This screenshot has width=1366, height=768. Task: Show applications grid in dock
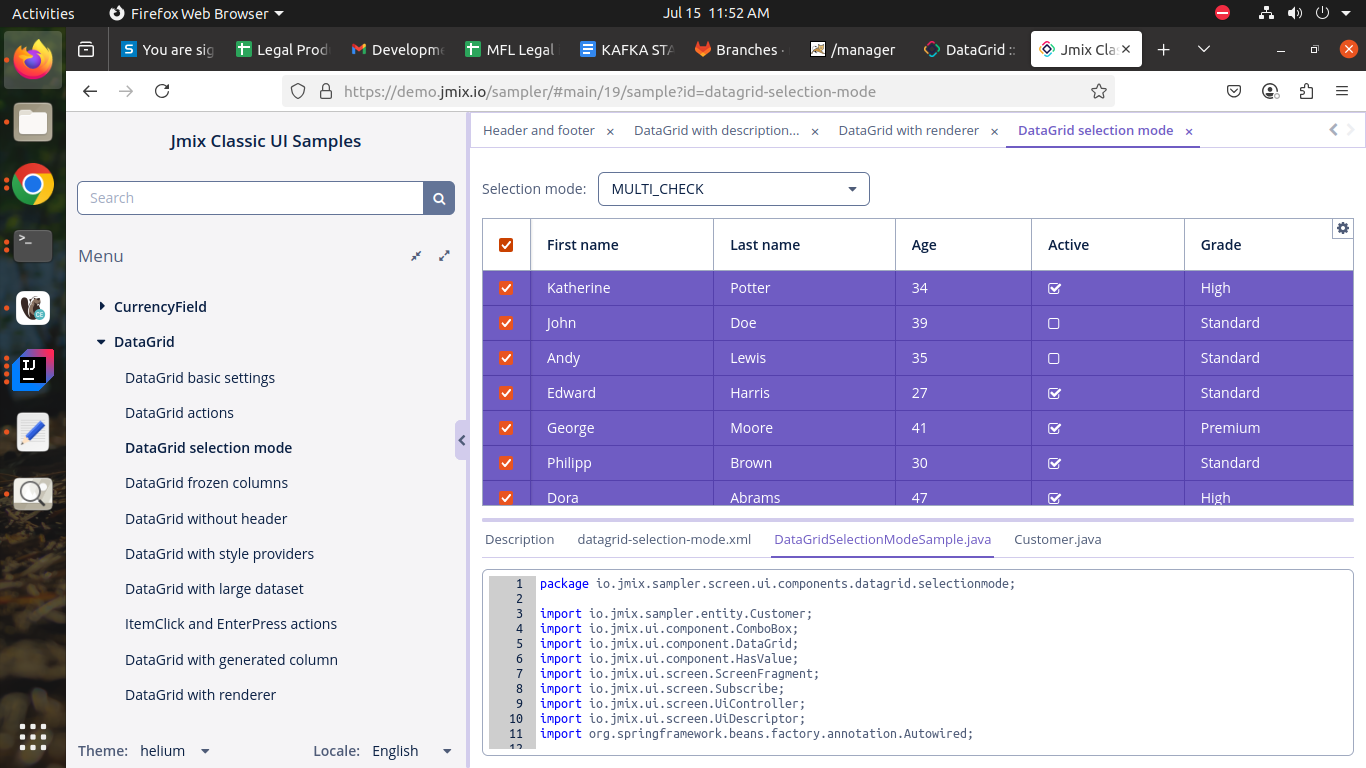tap(33, 737)
